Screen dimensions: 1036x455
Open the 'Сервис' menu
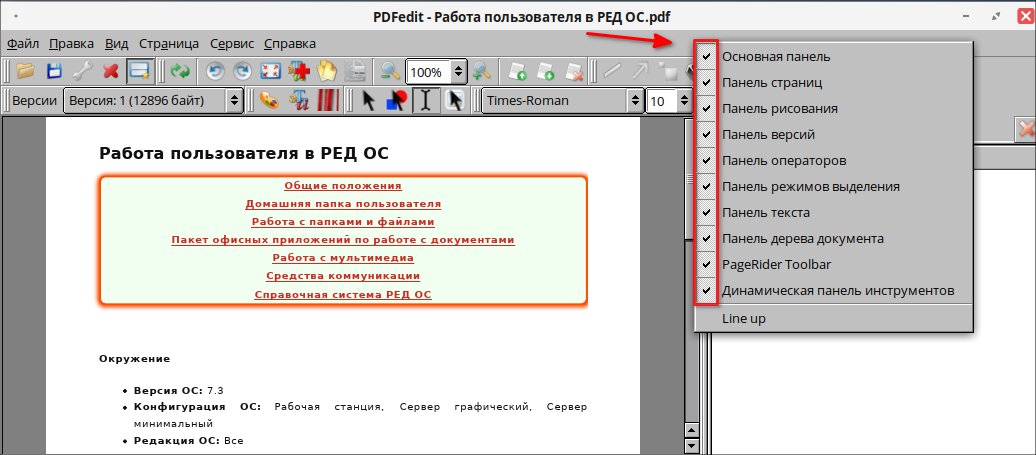pos(232,44)
